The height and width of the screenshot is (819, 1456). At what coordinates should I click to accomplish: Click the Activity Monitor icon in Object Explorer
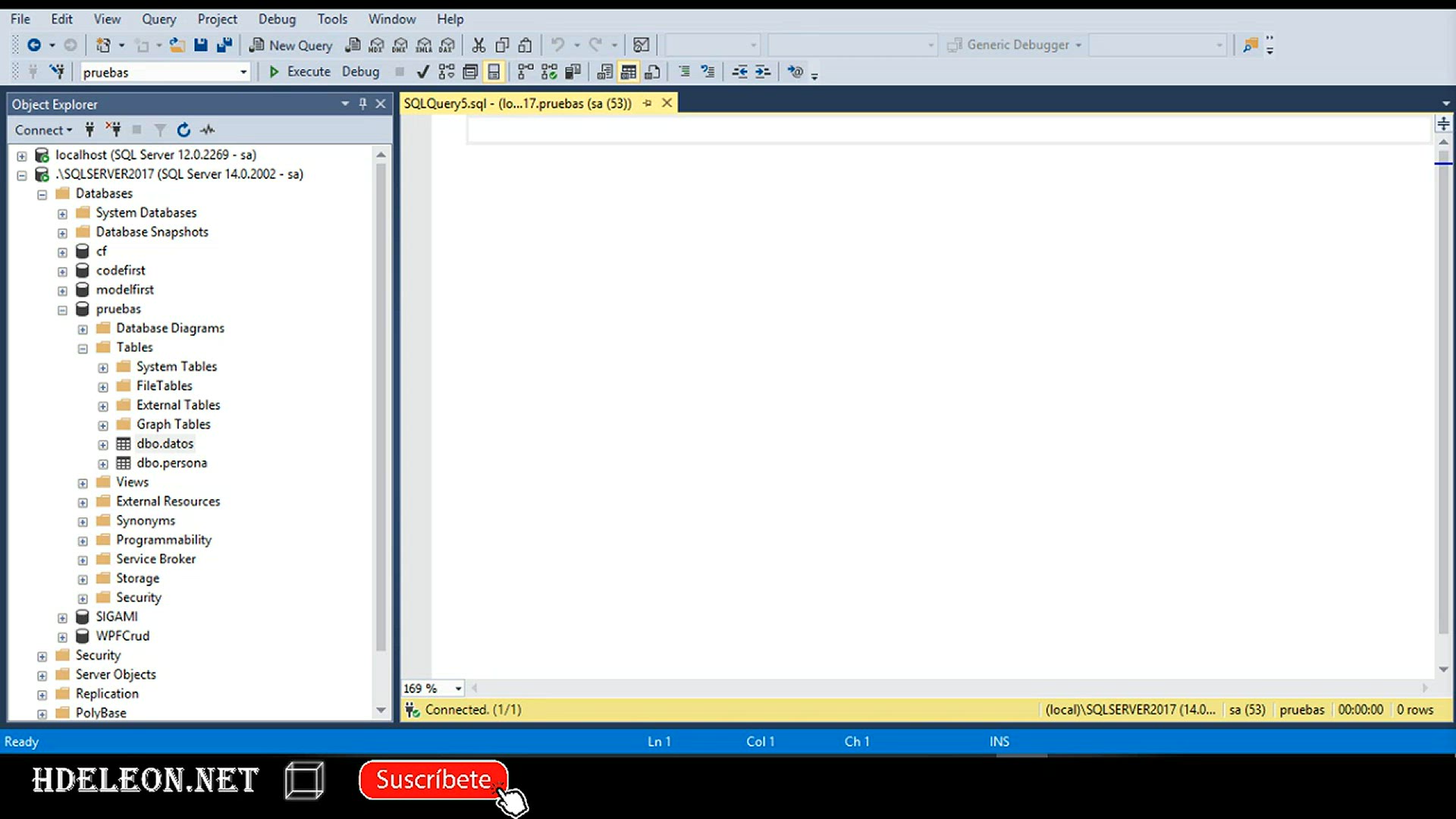tap(207, 130)
